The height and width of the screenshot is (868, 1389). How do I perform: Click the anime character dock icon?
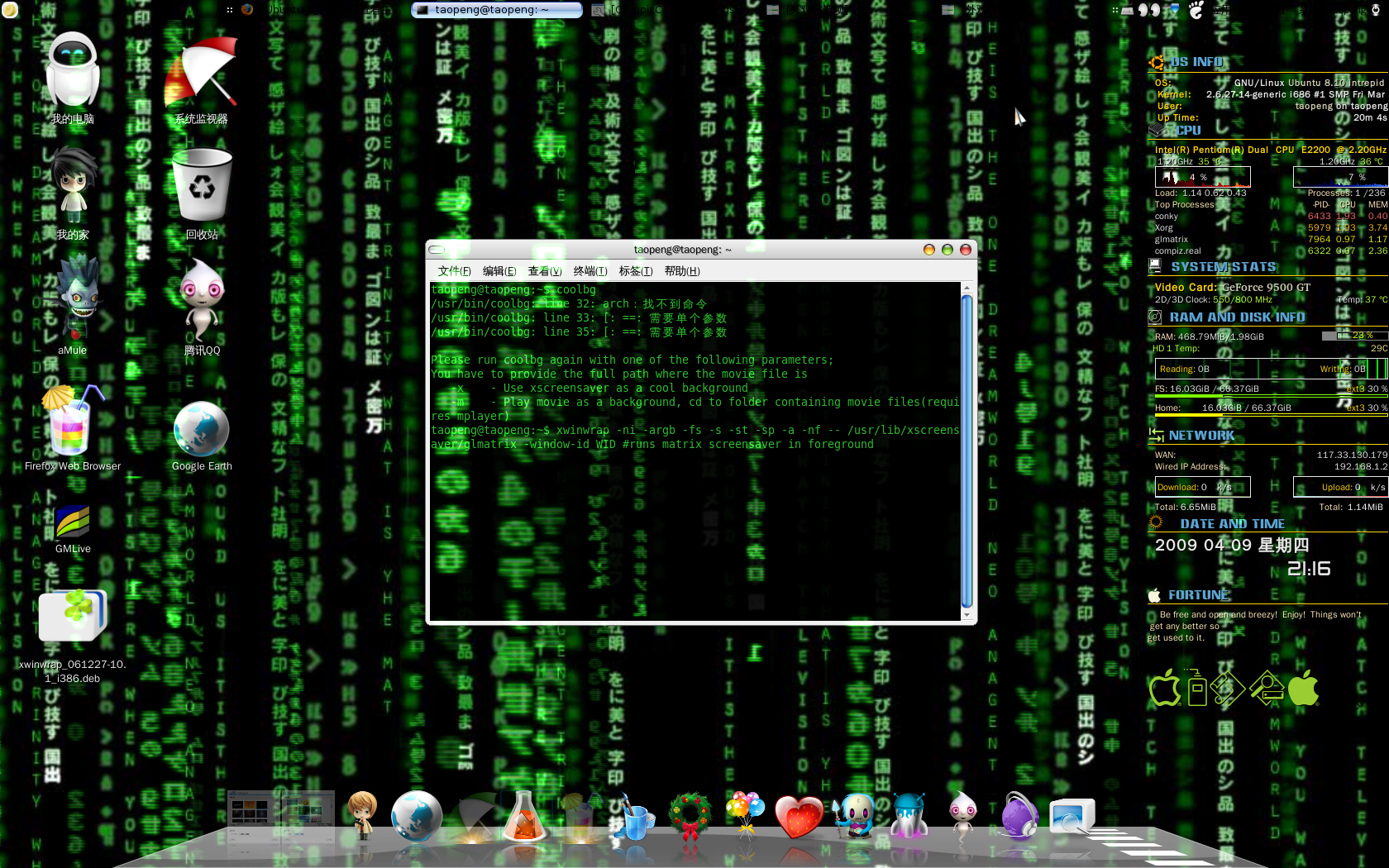[x=362, y=815]
